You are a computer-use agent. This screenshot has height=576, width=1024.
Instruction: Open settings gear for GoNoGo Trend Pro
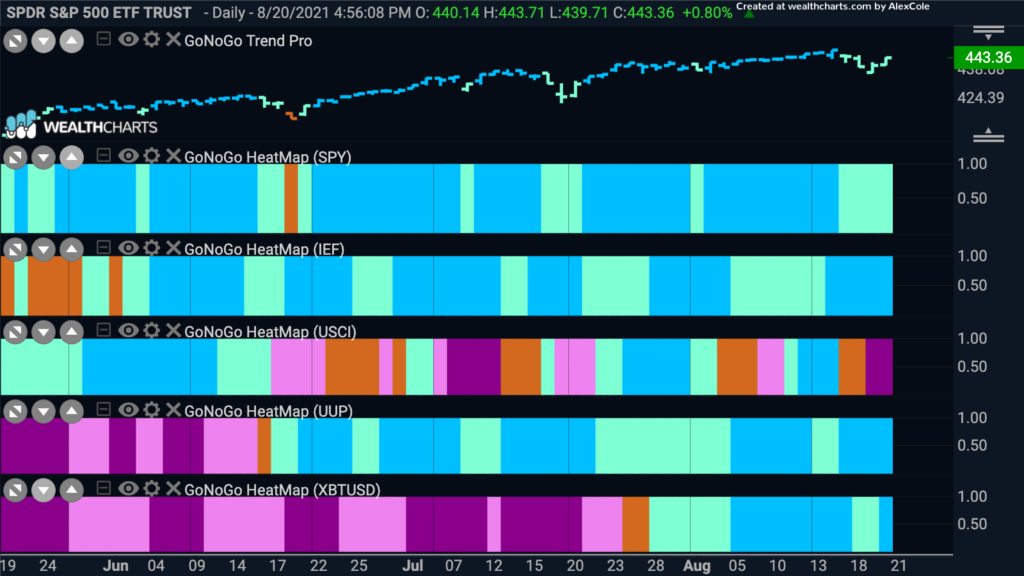point(152,40)
